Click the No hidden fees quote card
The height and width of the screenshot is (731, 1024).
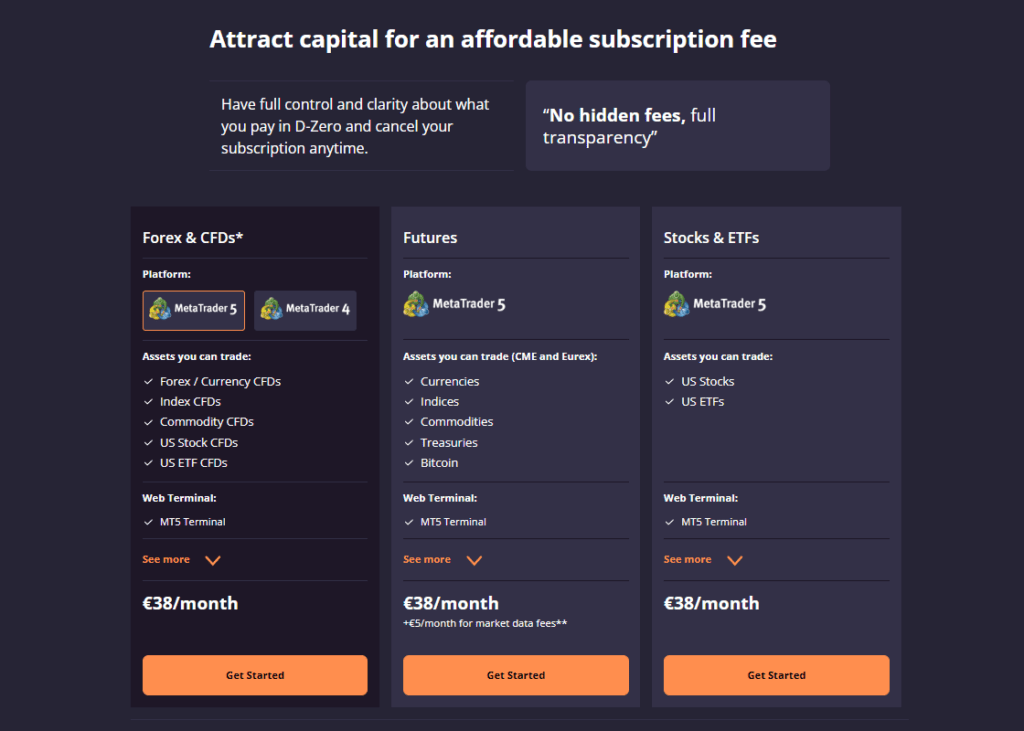click(x=677, y=125)
